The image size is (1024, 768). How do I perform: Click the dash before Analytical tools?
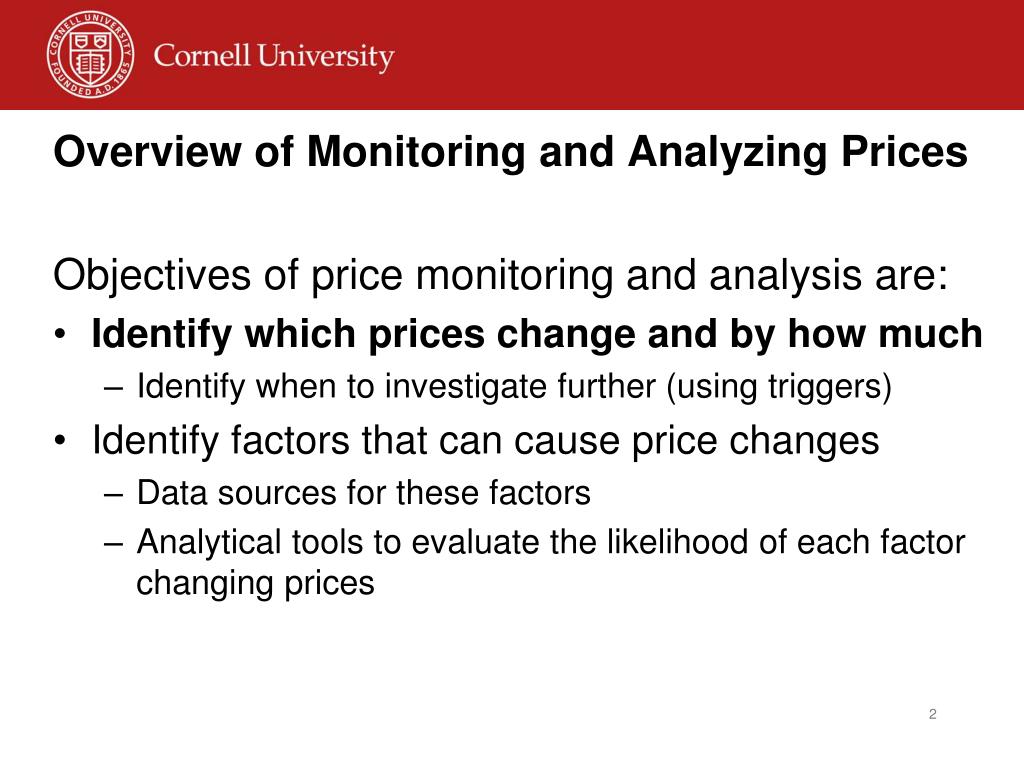[113, 545]
